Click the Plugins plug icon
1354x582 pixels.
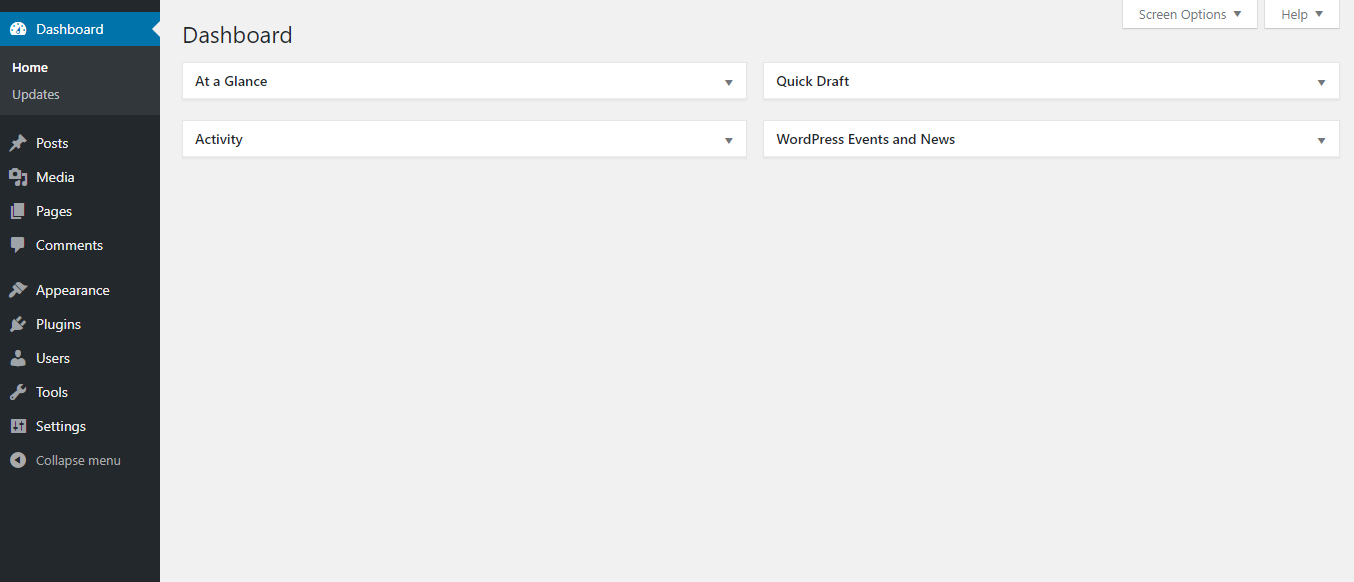pos(18,324)
